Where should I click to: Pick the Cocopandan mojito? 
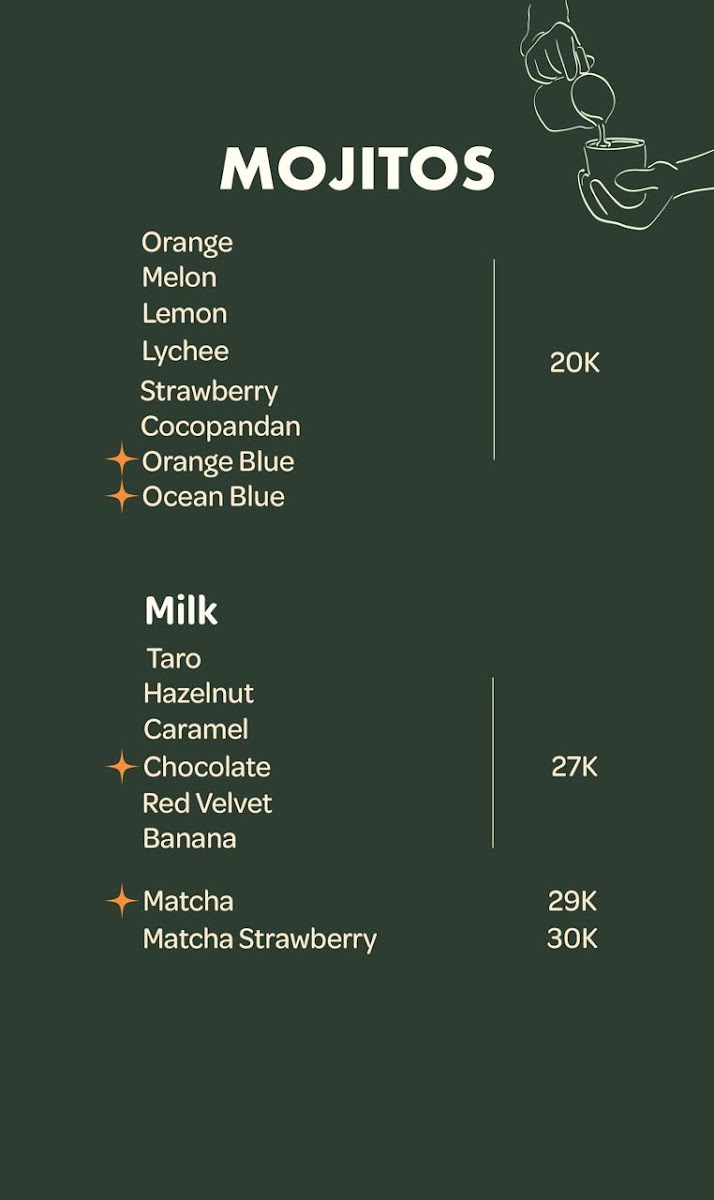click(220, 426)
